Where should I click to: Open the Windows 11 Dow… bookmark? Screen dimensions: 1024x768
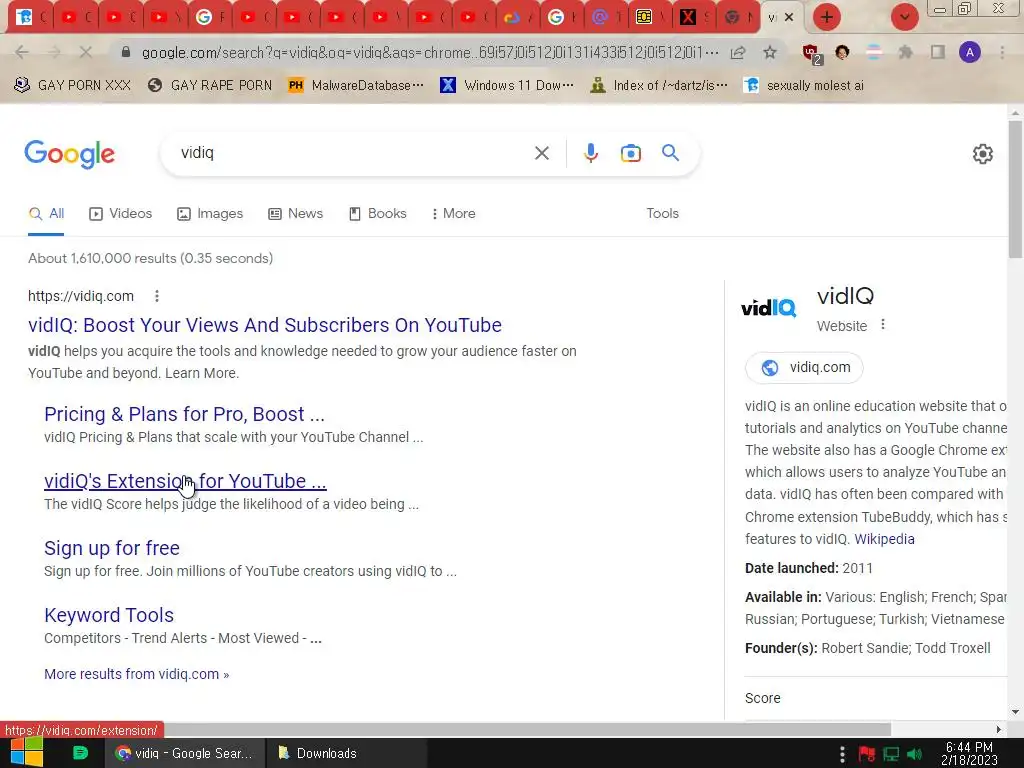(x=507, y=86)
